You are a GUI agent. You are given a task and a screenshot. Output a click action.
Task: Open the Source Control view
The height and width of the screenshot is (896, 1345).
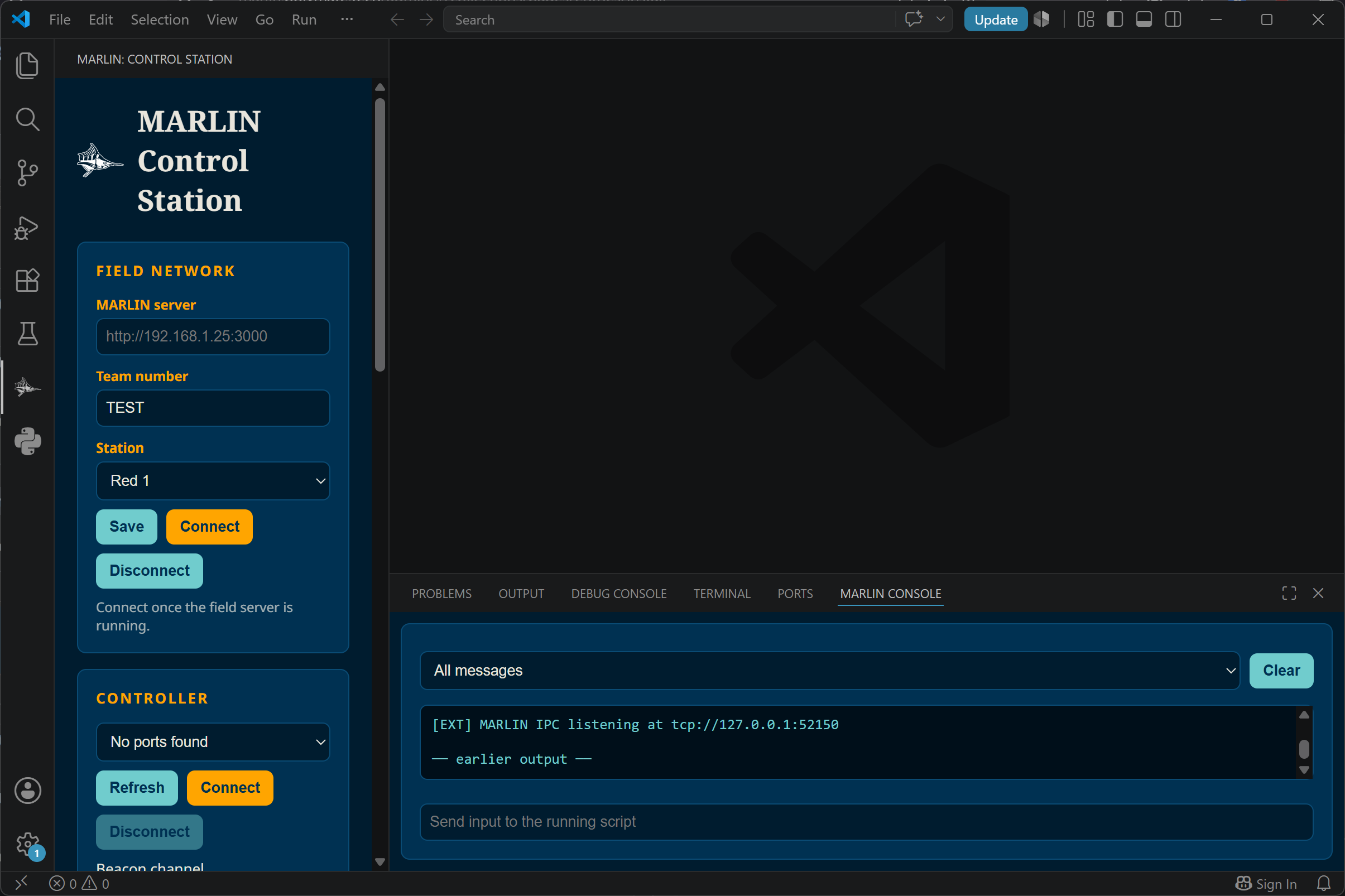pos(27,172)
